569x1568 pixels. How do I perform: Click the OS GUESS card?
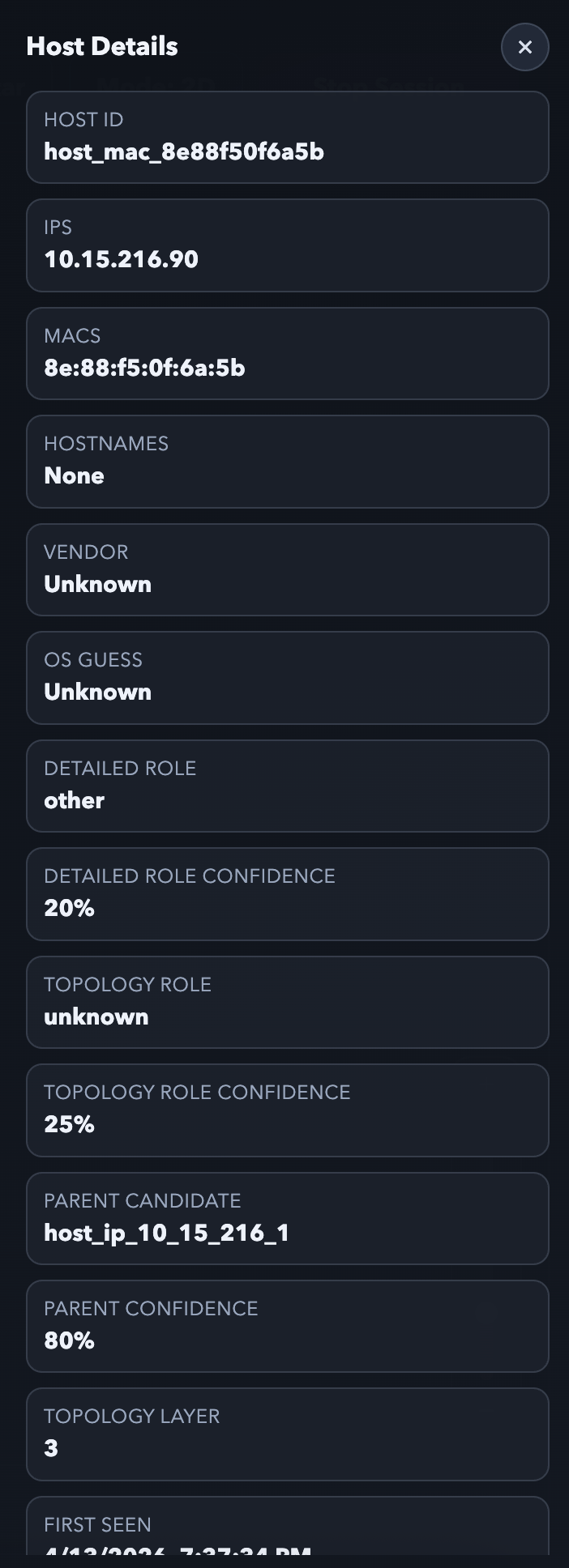(x=287, y=678)
